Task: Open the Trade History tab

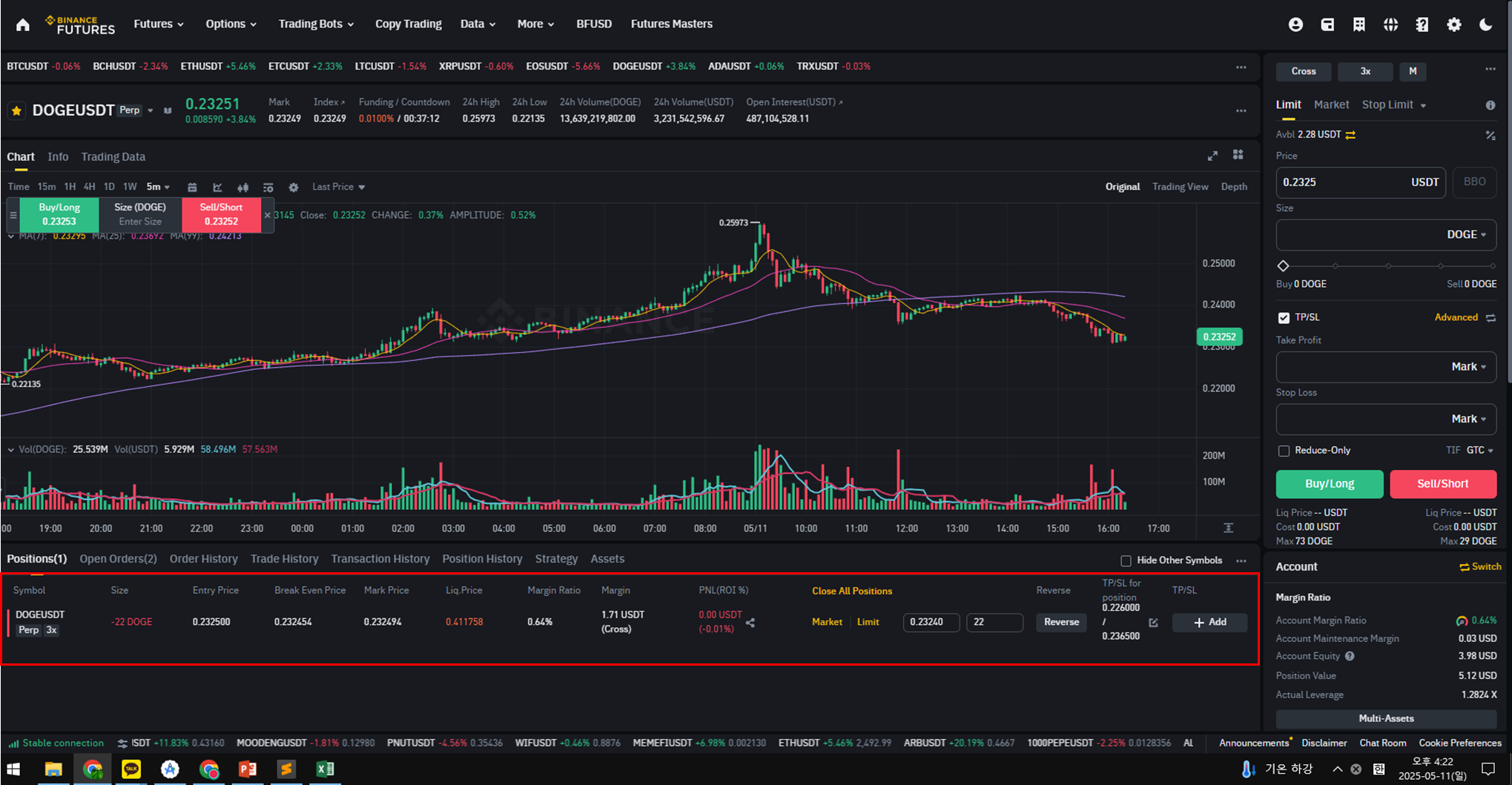Action: click(x=284, y=559)
